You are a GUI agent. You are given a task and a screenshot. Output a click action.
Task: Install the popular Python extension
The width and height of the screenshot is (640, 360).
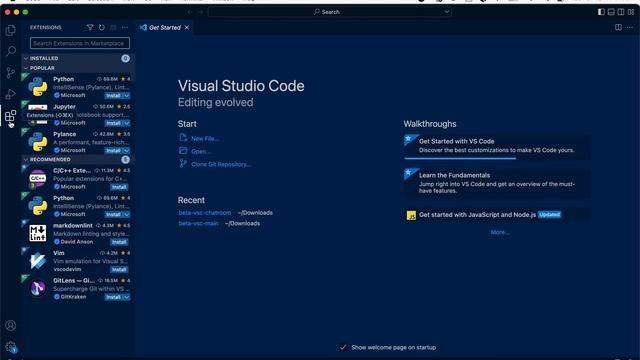point(113,96)
